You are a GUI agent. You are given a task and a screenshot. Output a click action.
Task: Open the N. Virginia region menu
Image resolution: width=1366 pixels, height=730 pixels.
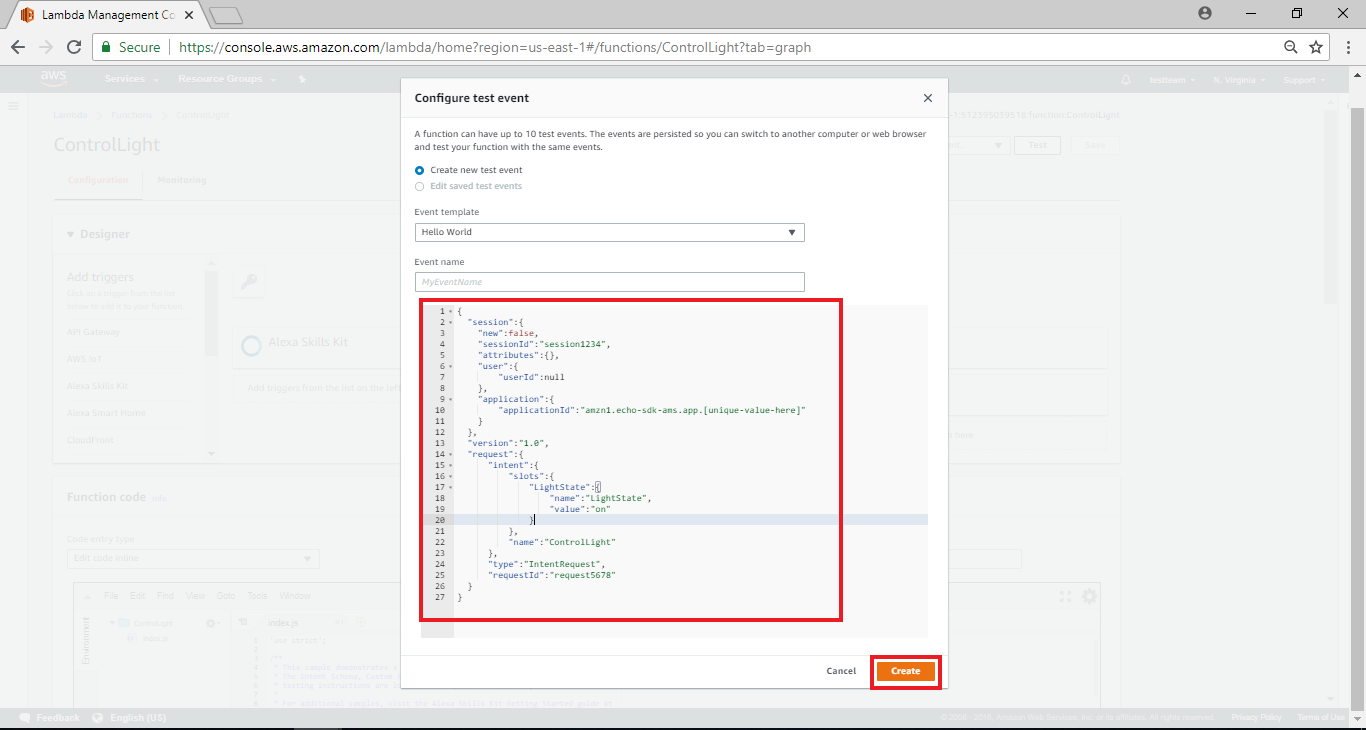[x=1239, y=80]
